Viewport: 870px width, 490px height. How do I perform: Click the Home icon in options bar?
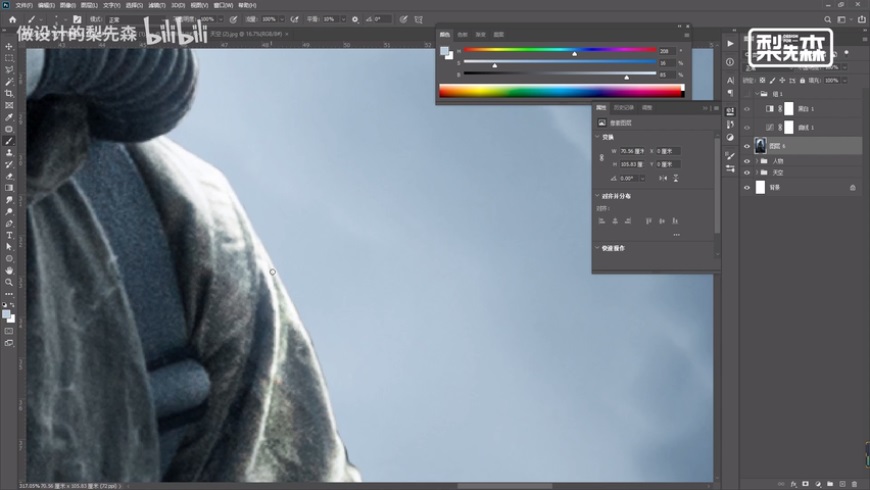pyautogui.click(x=12, y=19)
